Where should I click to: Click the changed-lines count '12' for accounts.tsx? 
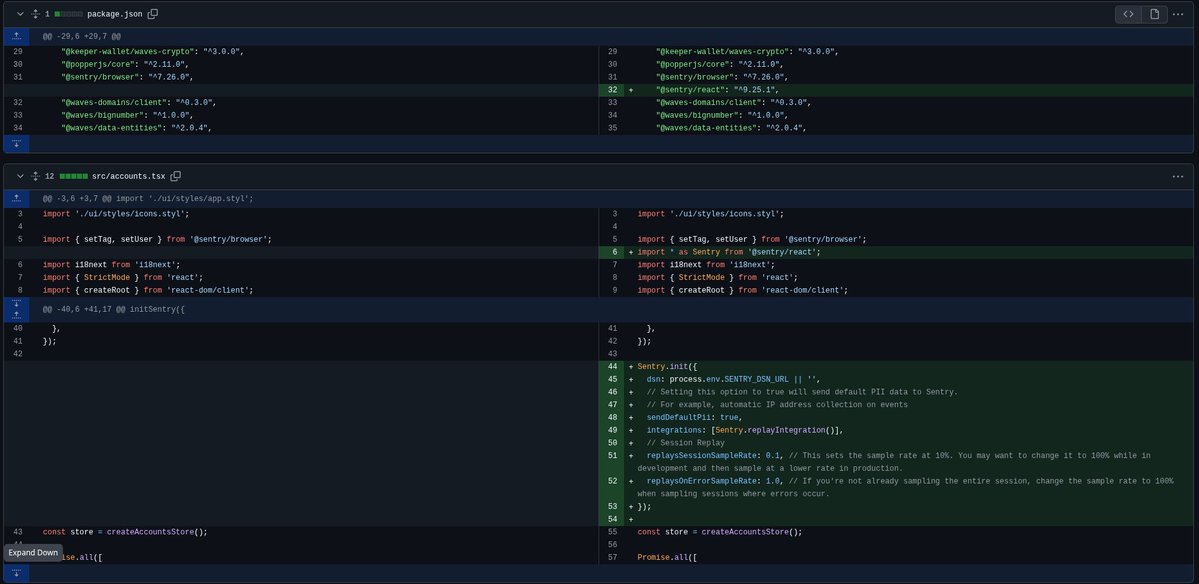49,176
